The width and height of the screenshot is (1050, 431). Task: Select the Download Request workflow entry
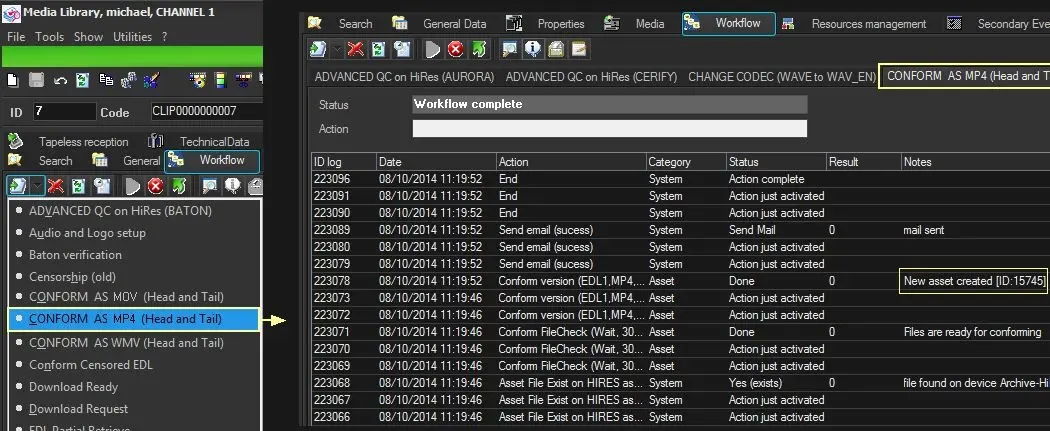click(78, 408)
